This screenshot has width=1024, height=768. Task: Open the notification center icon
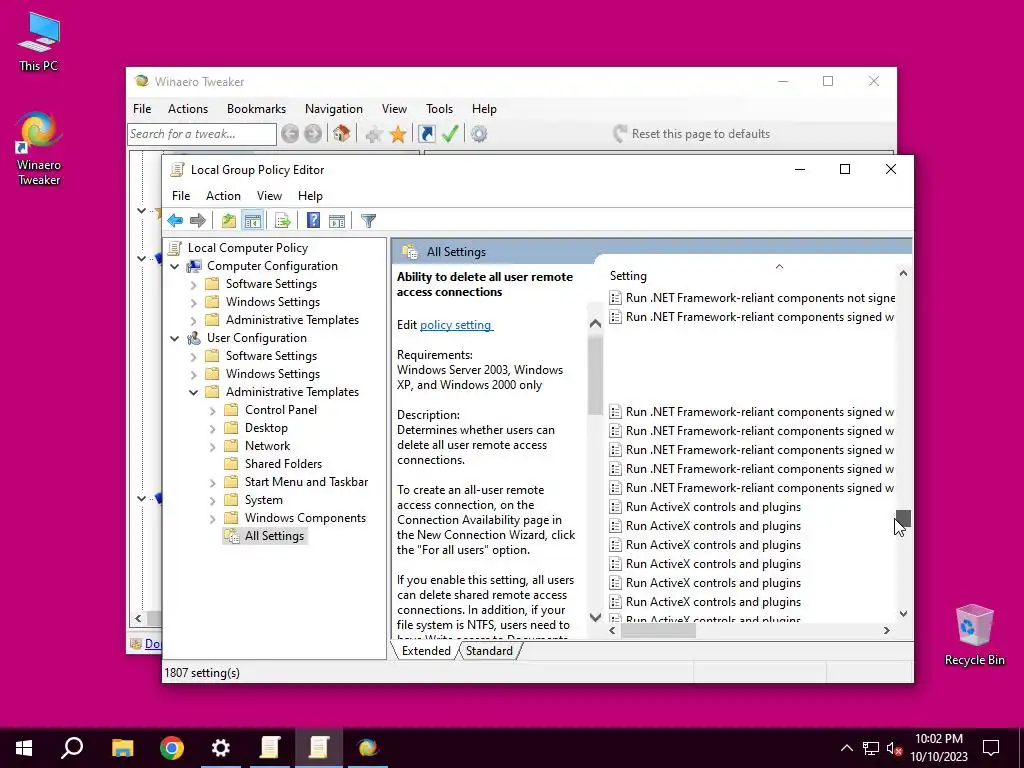991,748
